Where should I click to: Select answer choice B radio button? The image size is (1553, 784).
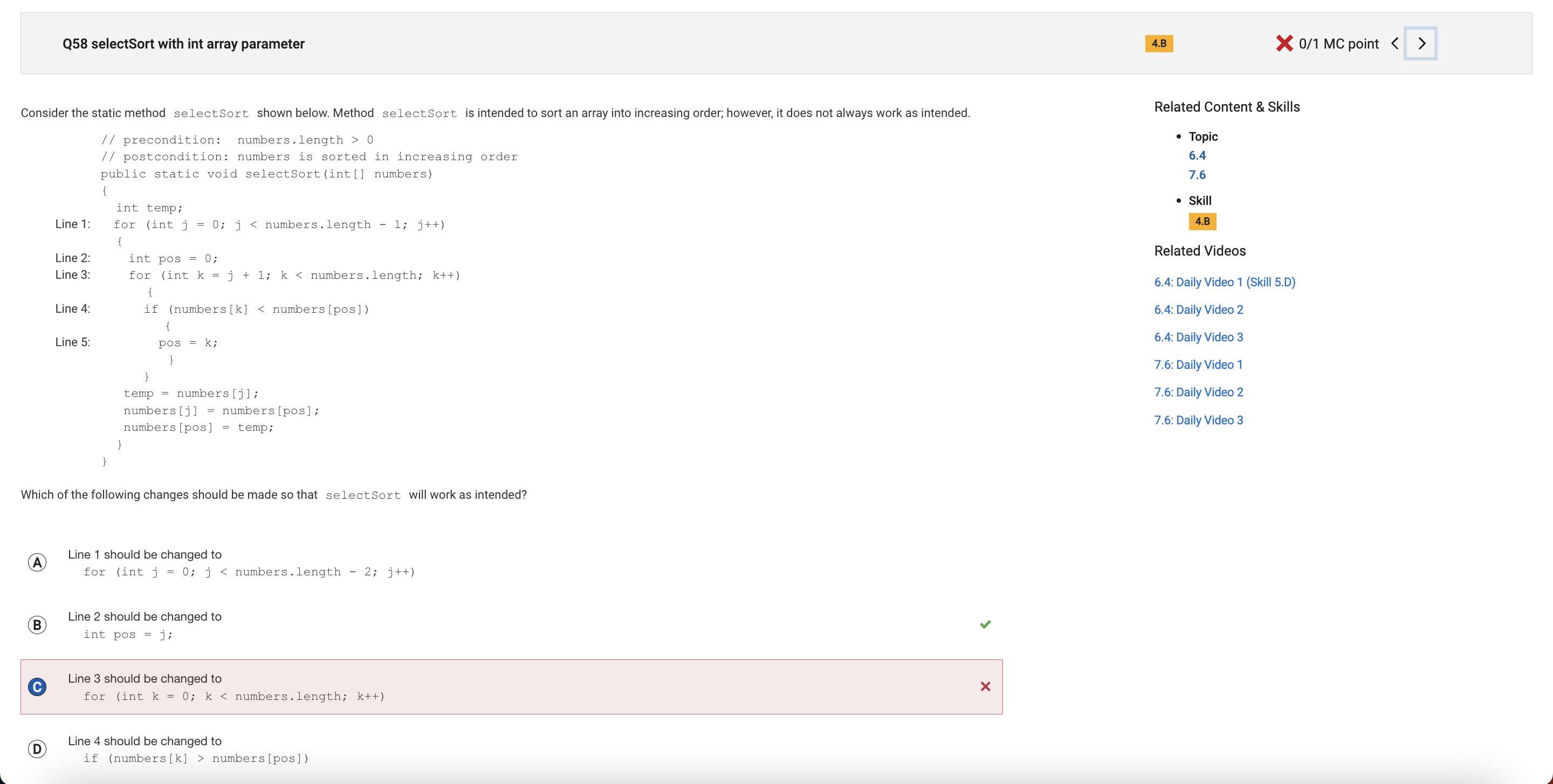pyautogui.click(x=37, y=625)
